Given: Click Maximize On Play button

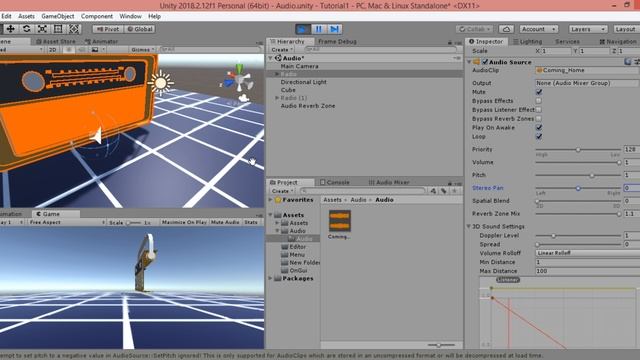Looking at the screenshot, I should click(184, 222).
